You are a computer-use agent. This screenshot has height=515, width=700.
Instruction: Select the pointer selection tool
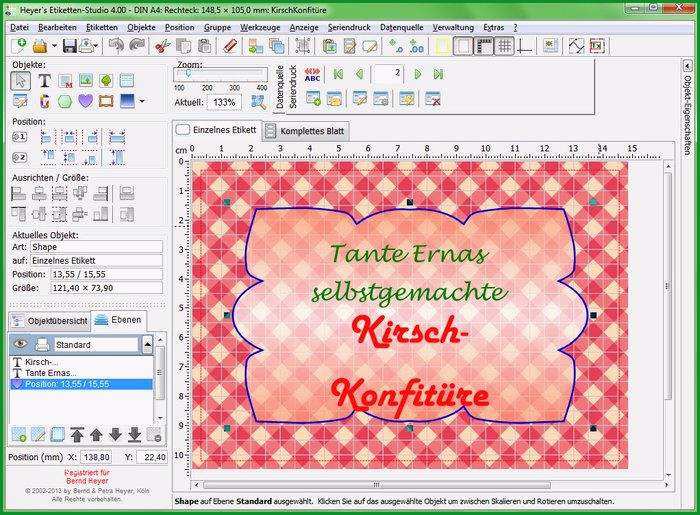(21, 81)
